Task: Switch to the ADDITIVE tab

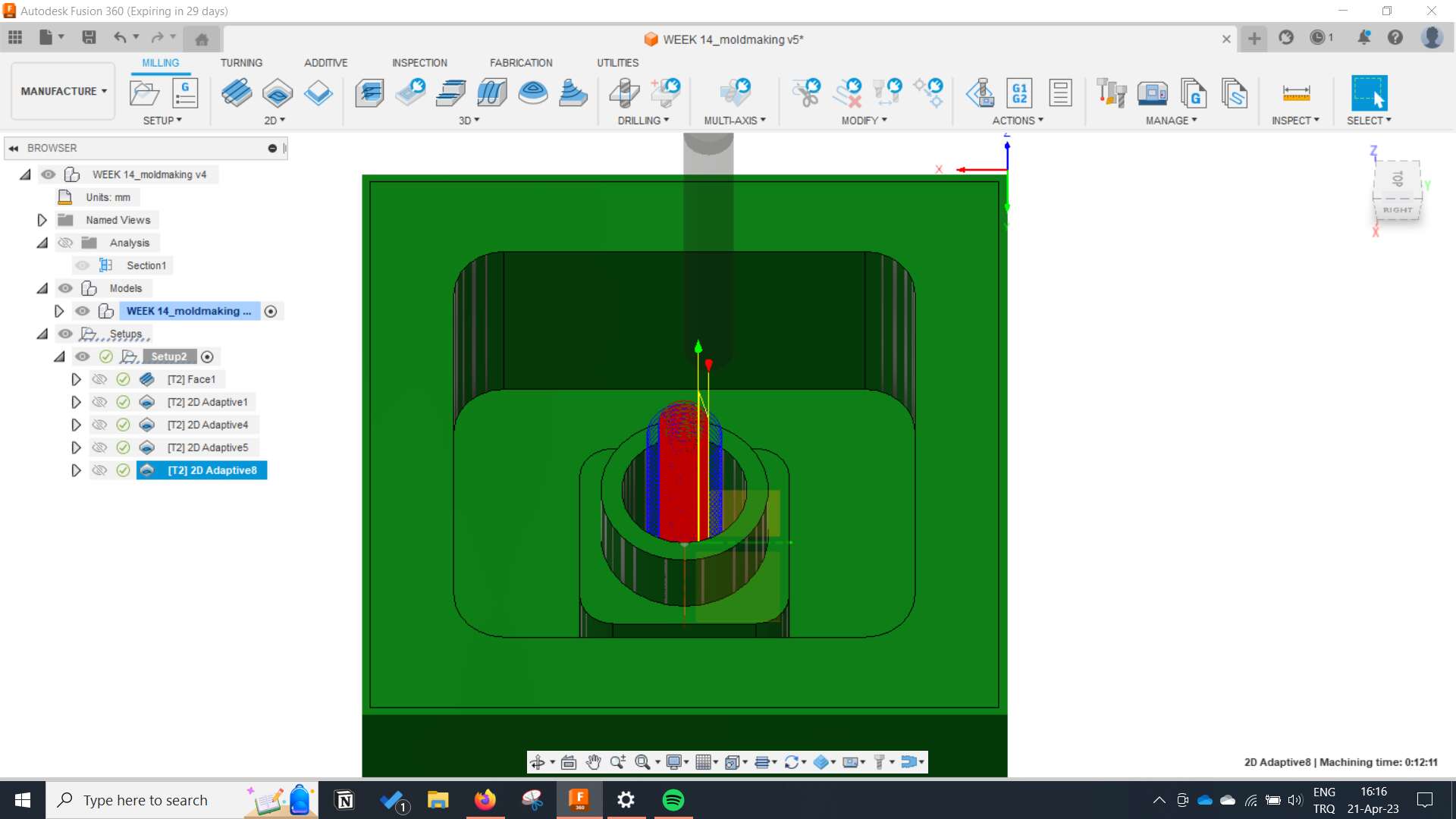Action: 326,63
